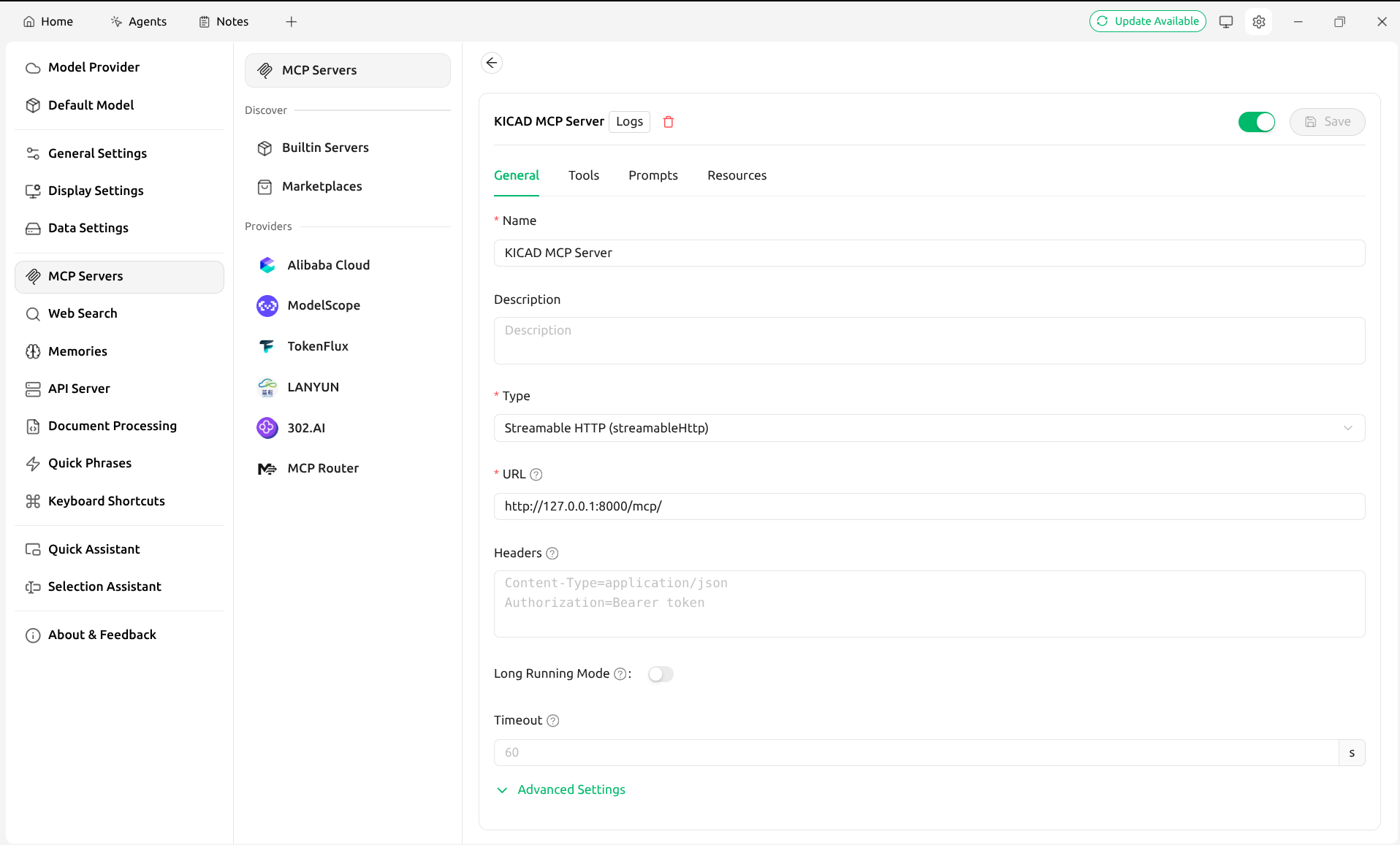Screen dimensions: 1400x845
Task: Open the settings gear icon in title bar
Action: click(x=1258, y=22)
